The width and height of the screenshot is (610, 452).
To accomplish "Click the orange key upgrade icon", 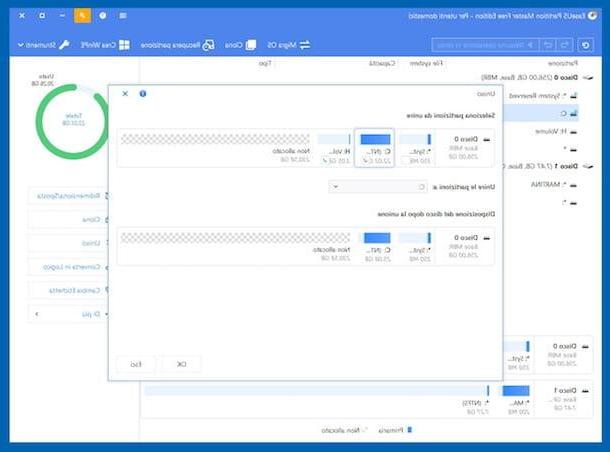I will [82, 16].
